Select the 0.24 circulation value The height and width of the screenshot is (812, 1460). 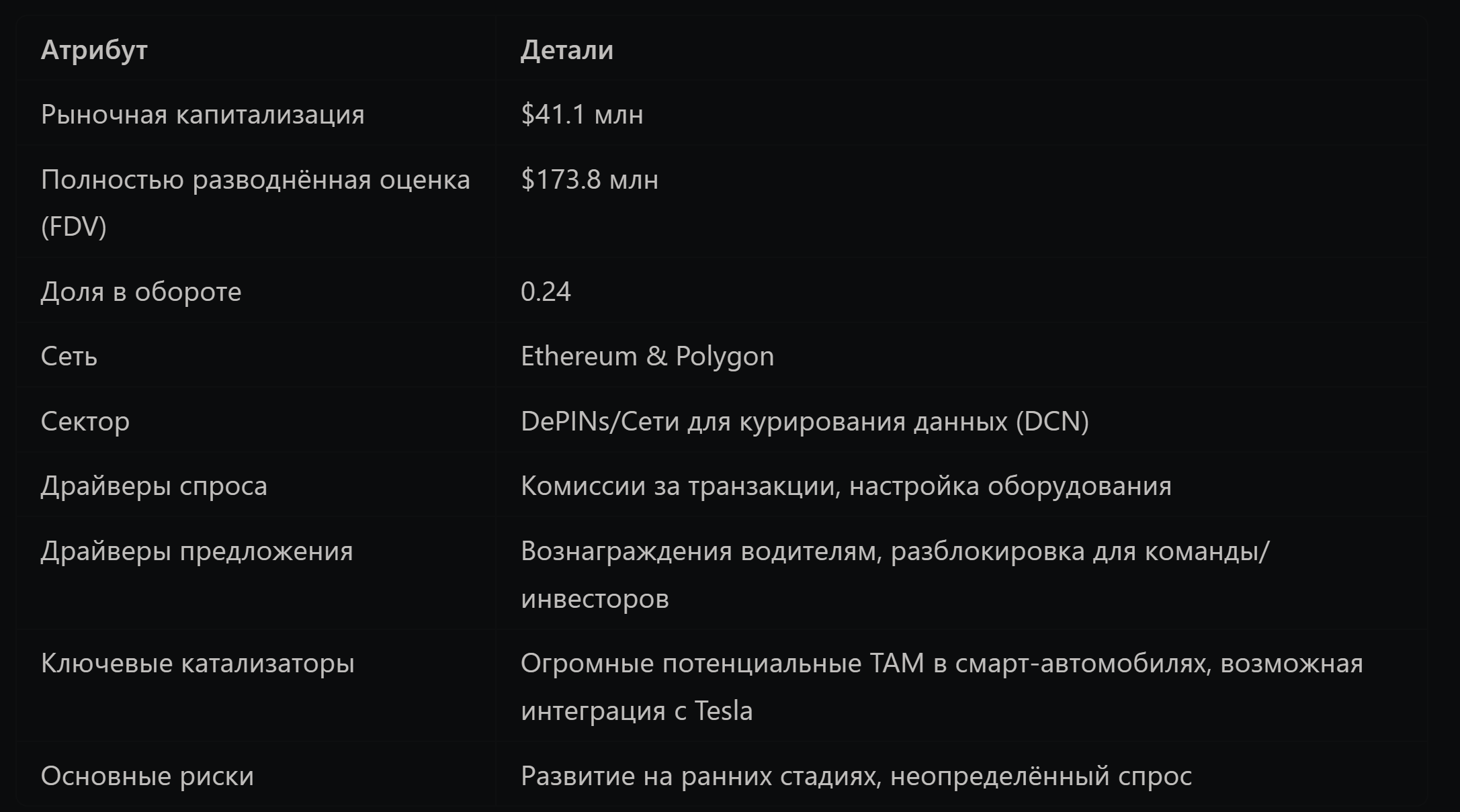coord(546,291)
